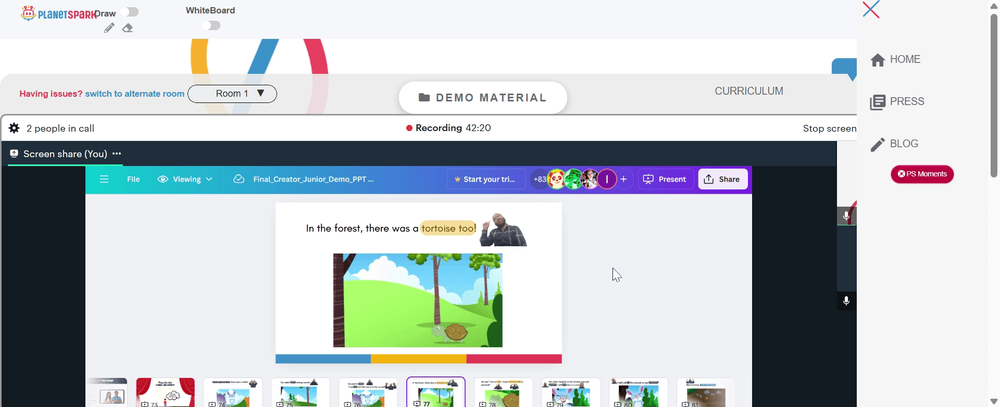Toggle the Draw switch
The image size is (1000, 407).
pos(129,12)
